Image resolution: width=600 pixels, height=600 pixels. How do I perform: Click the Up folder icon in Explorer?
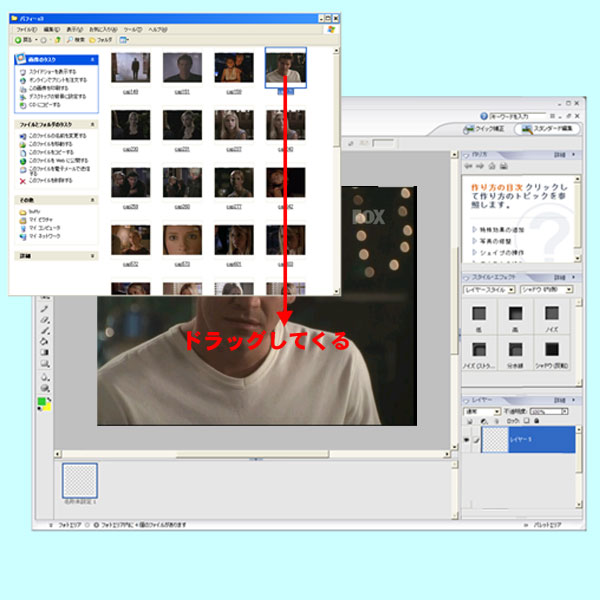[58, 40]
